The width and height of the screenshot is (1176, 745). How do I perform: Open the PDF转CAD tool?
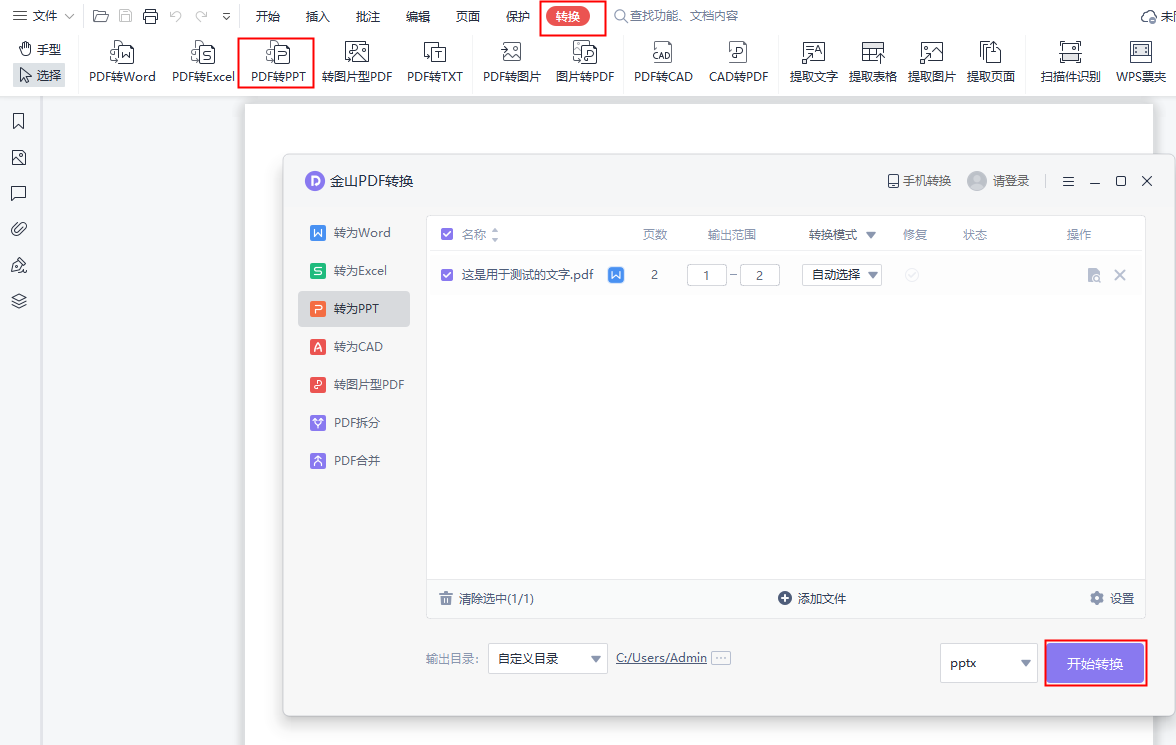663,62
